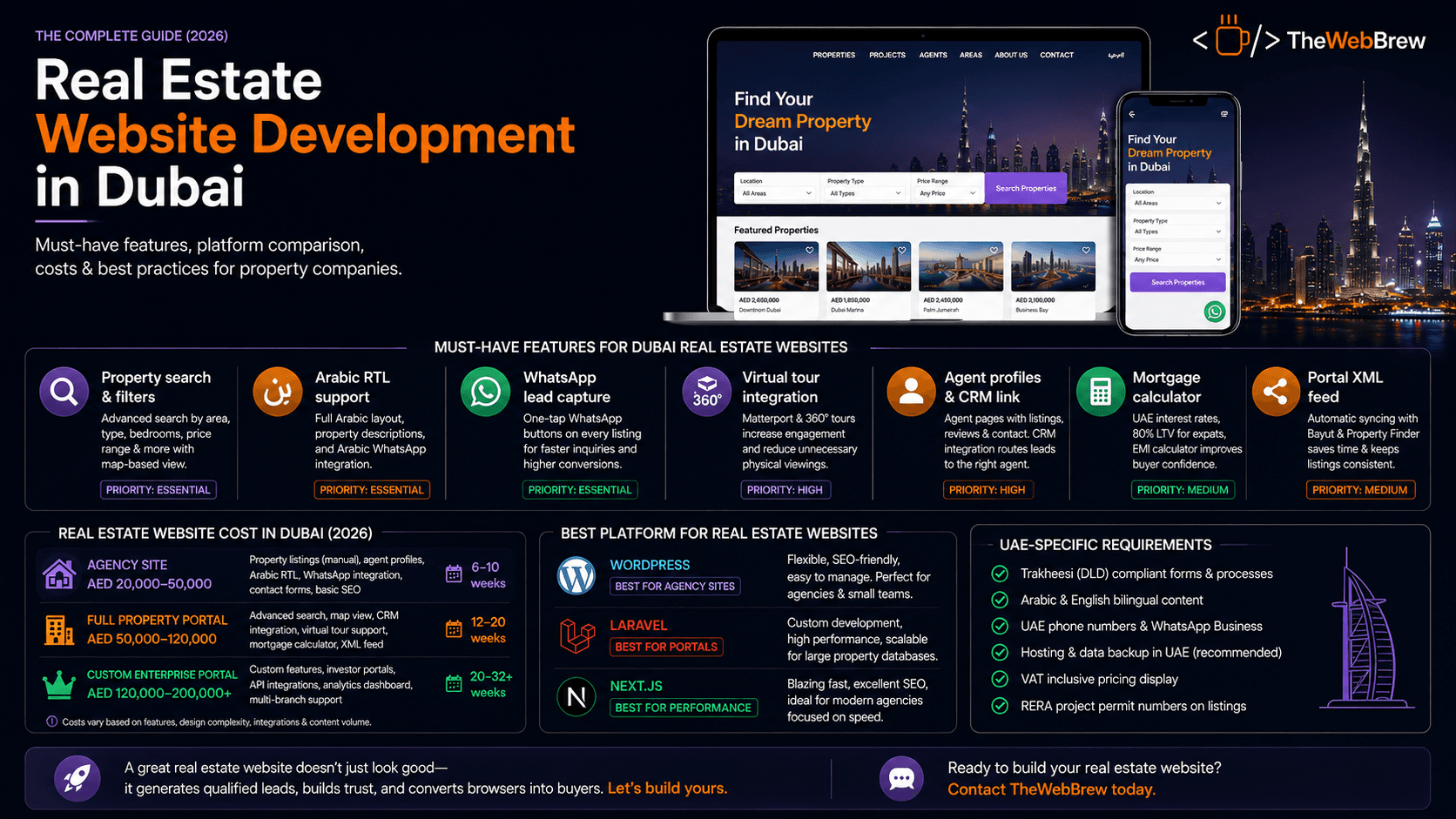Toggle the Trakheesi (DLD) compliant forms checkmark
Viewport: 1456px width, 819px height.
pyautogui.click(x=1000, y=574)
